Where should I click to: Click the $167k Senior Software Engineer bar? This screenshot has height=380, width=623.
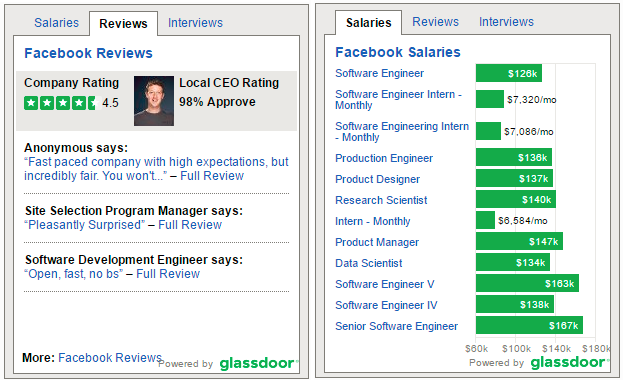click(529, 325)
